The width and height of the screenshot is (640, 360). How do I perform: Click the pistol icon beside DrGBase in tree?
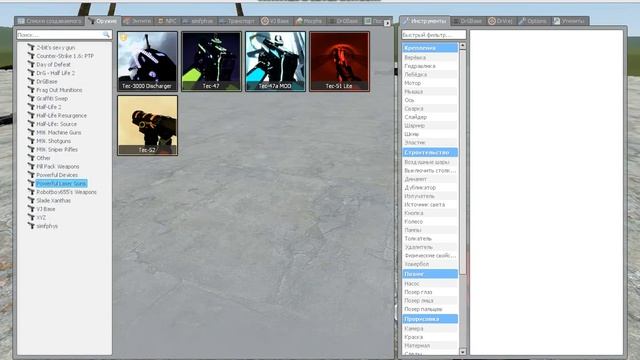(x=31, y=81)
